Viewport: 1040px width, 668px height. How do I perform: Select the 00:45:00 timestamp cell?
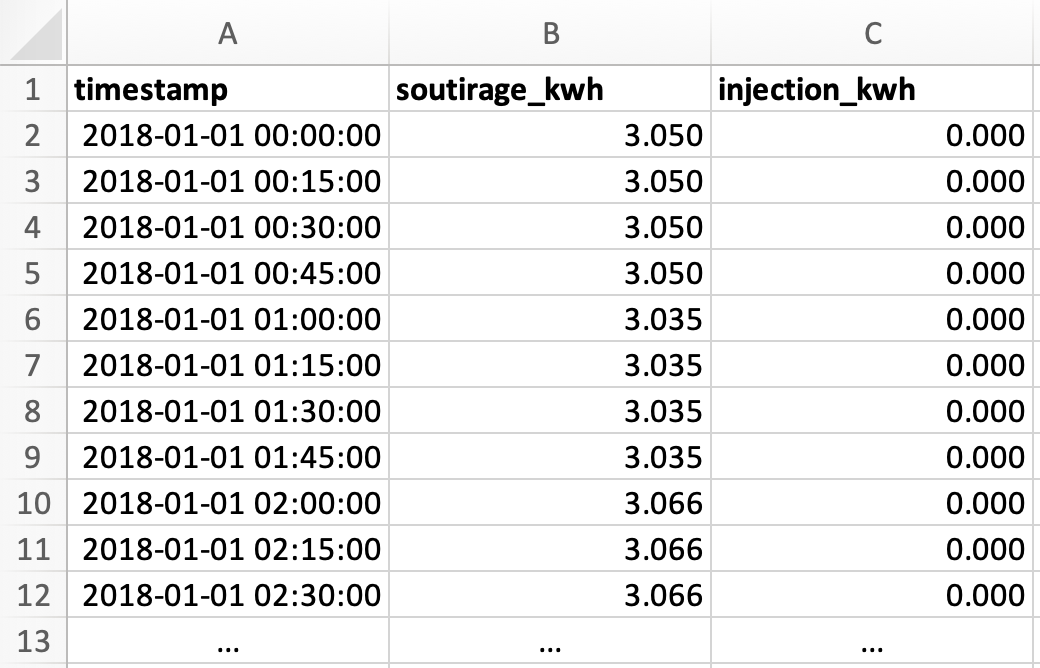228,273
